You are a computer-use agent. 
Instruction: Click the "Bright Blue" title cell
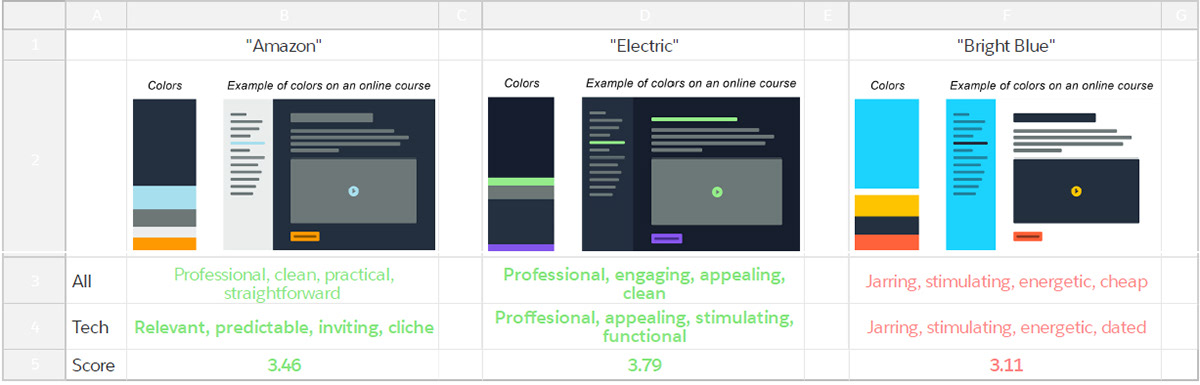[x=1004, y=45]
